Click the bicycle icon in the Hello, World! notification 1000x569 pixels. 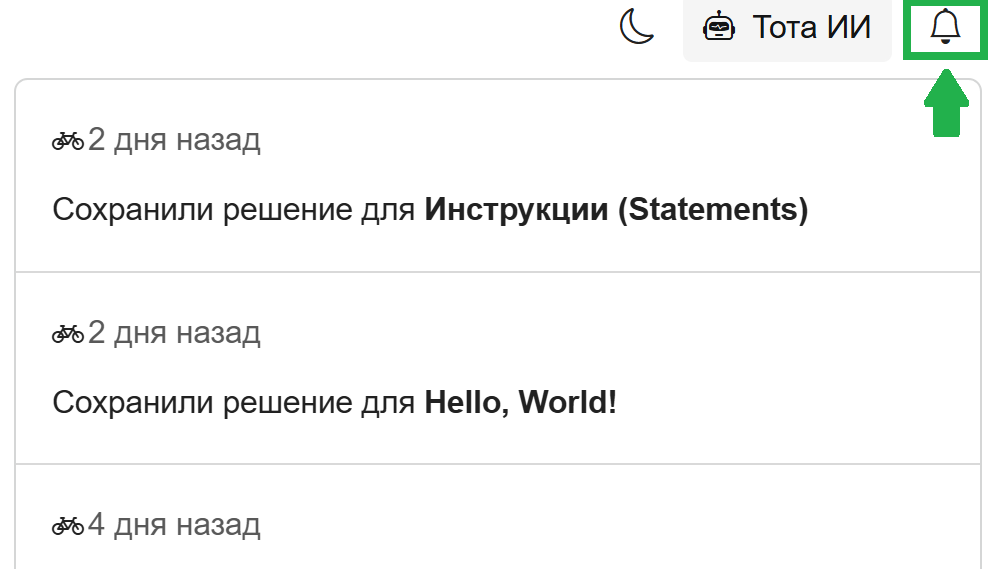(x=68, y=333)
